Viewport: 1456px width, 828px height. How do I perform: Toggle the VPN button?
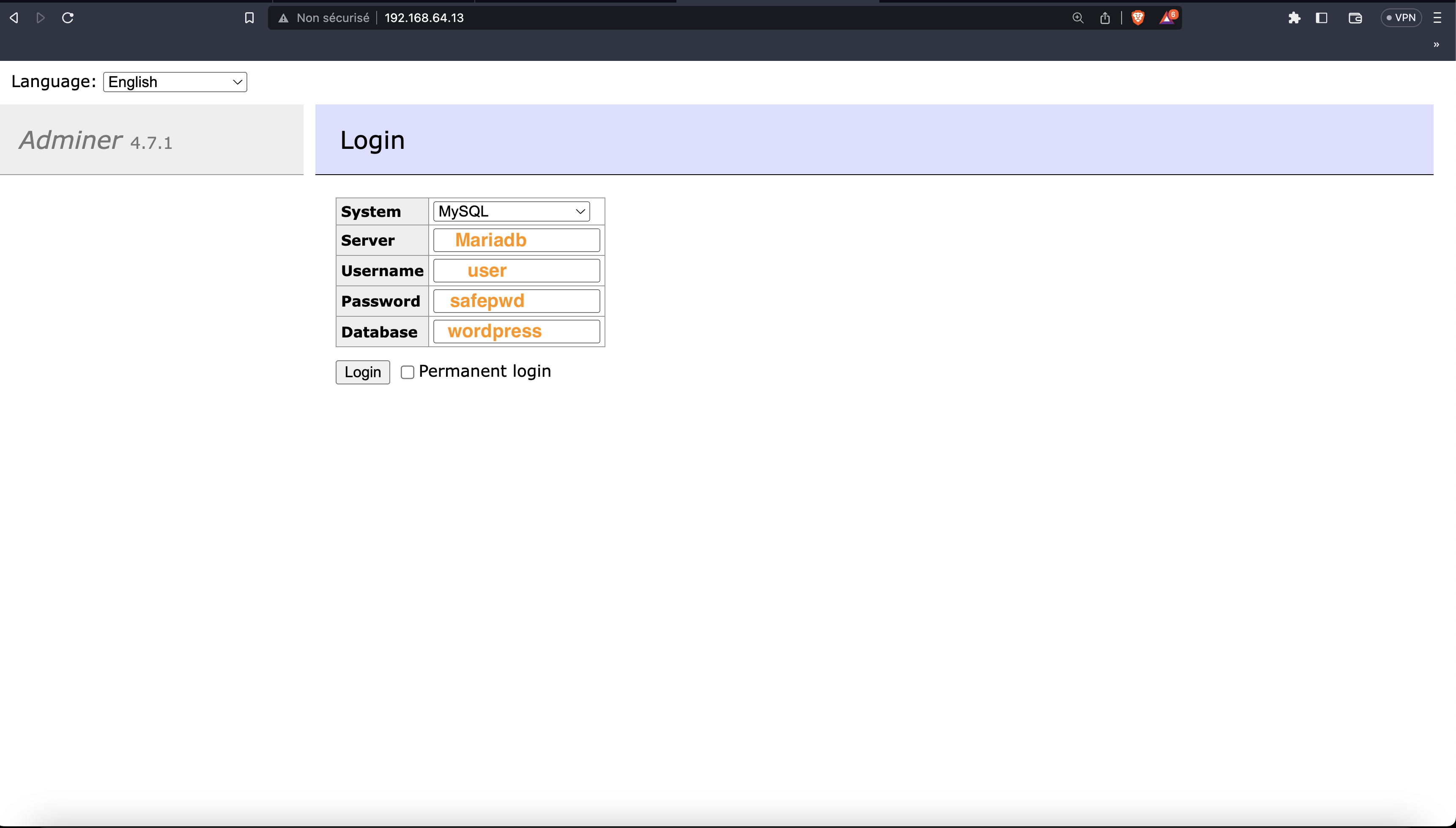(x=1401, y=18)
